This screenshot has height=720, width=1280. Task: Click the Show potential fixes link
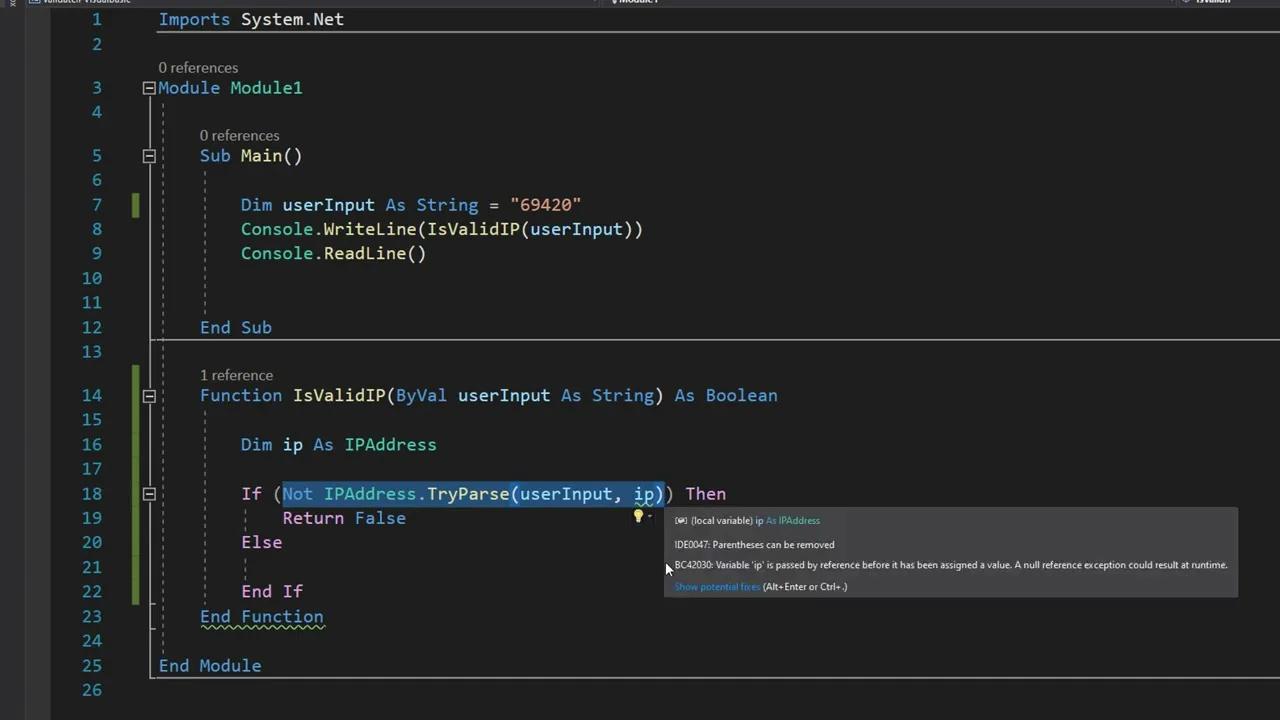point(716,587)
